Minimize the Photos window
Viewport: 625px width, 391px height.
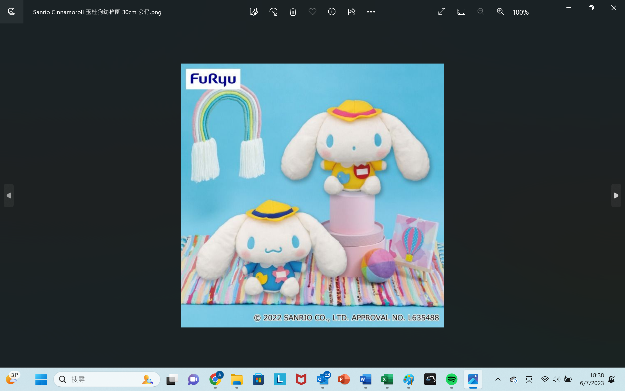coord(569,8)
